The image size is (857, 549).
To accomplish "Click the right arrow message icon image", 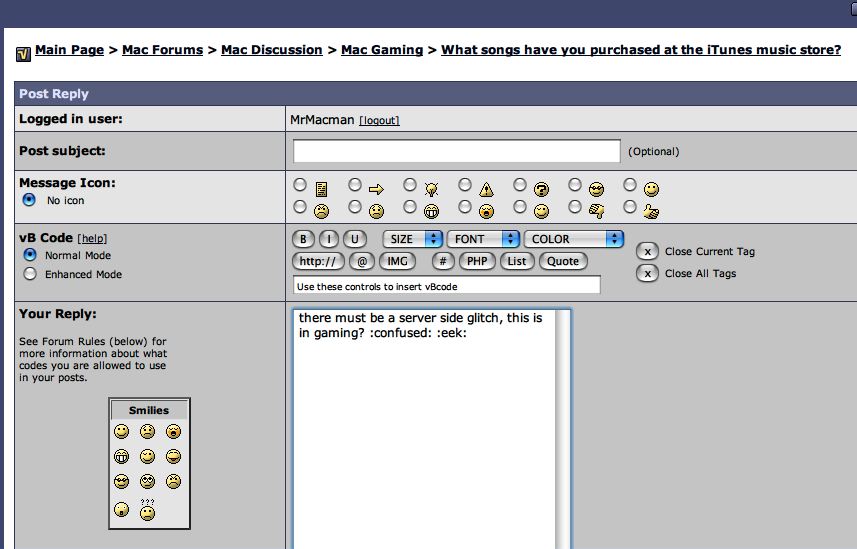I will pos(376,189).
